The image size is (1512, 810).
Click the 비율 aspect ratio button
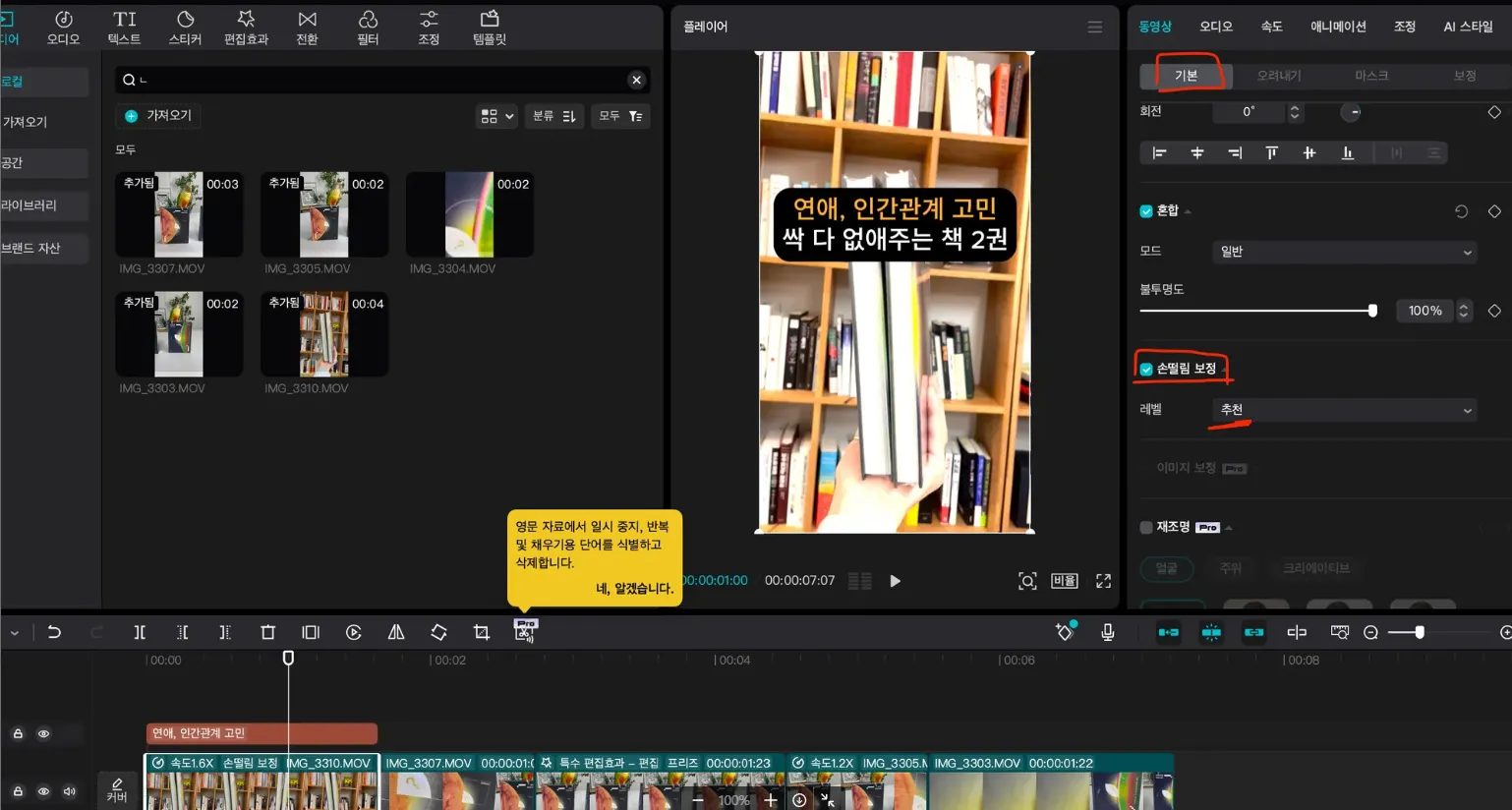[1065, 581]
